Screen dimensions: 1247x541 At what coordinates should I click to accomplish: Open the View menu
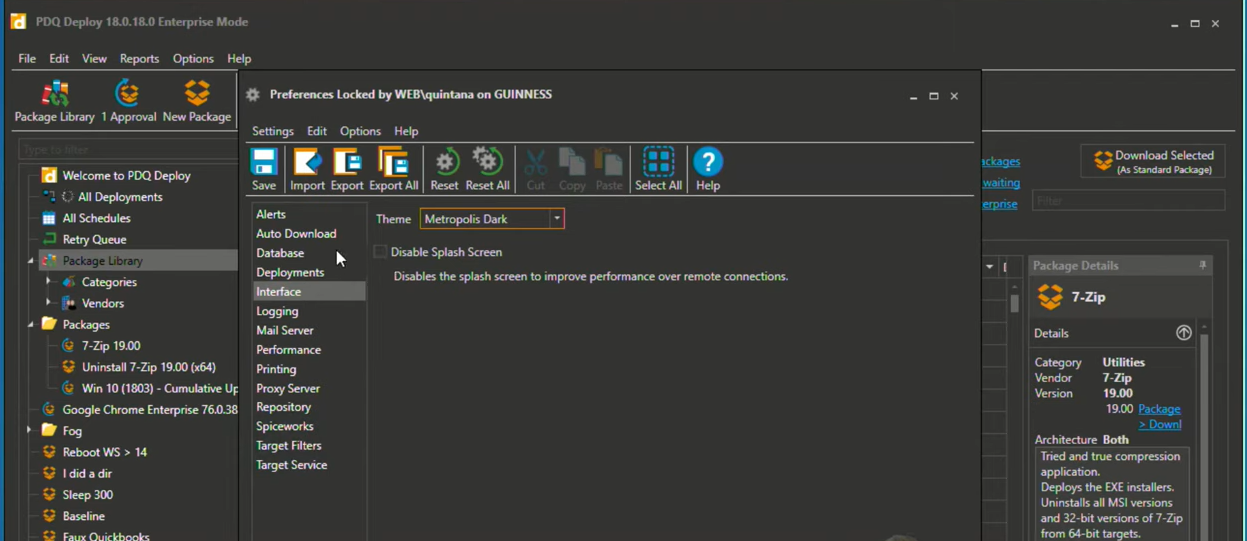click(x=94, y=59)
